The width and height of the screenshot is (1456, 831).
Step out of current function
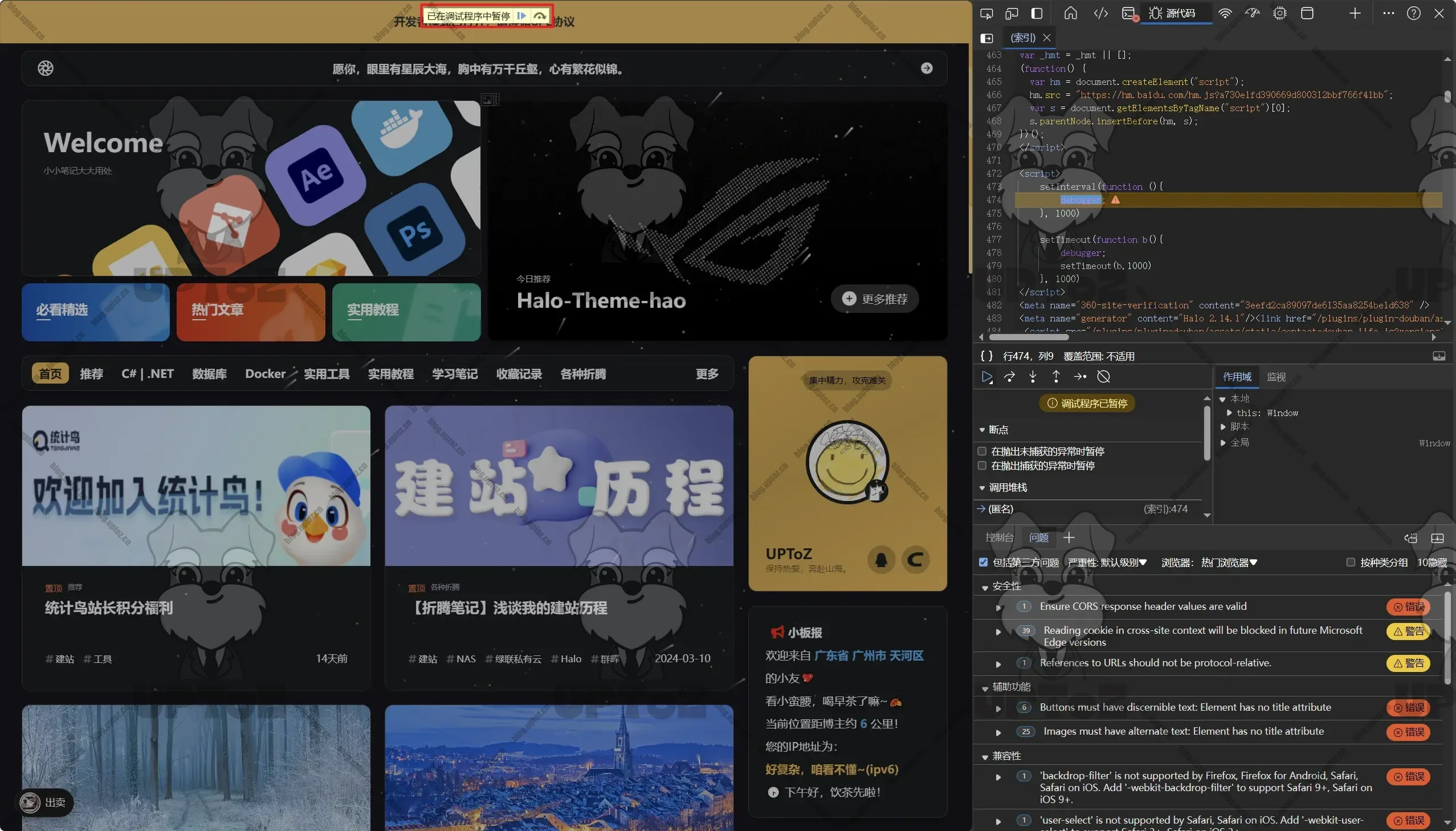pos(1055,377)
